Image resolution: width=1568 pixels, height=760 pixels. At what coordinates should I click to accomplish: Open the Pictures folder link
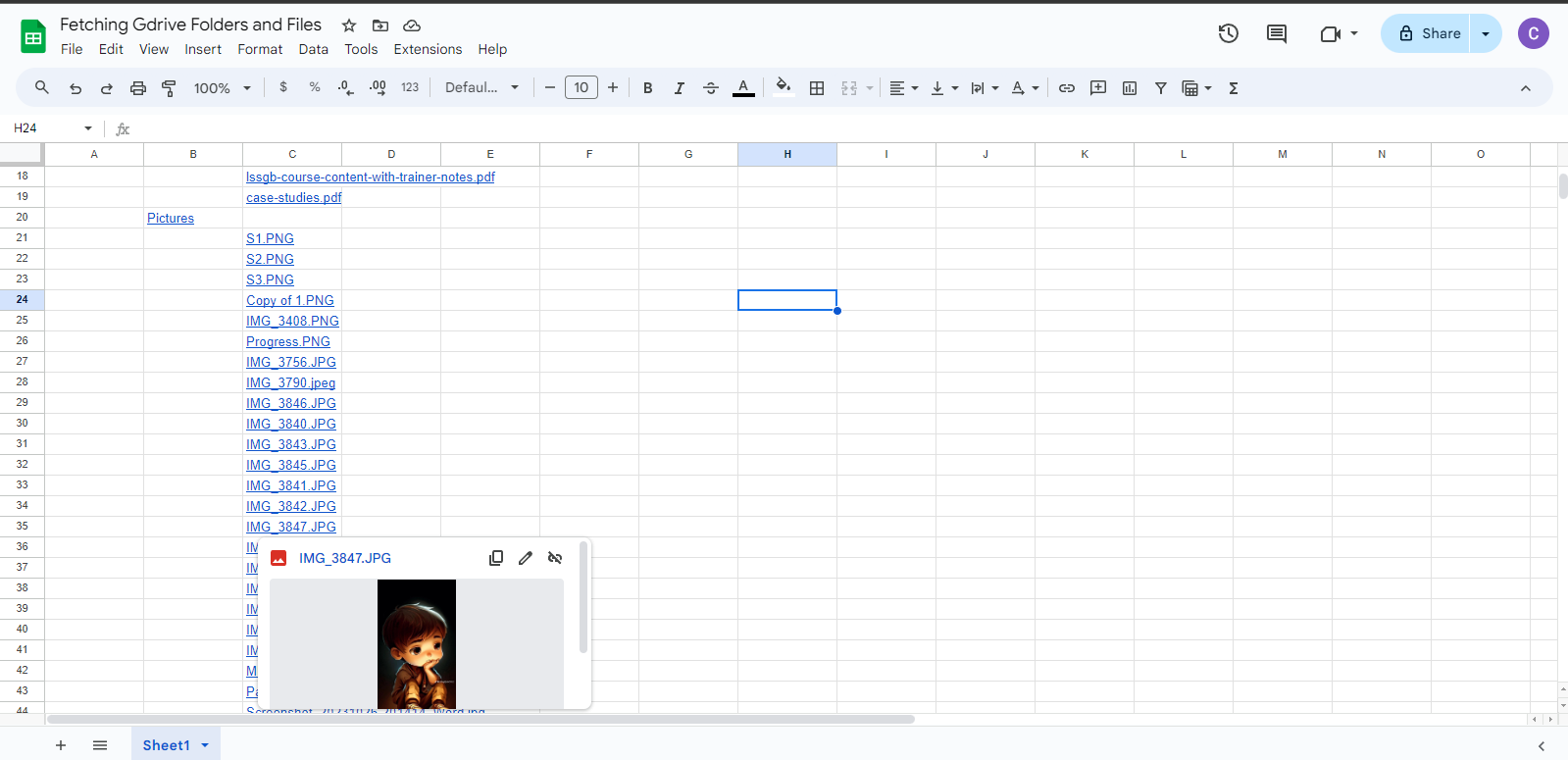(x=171, y=219)
